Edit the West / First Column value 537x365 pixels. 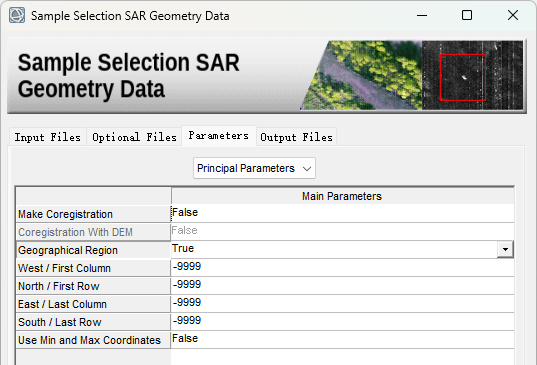[x=342, y=267]
